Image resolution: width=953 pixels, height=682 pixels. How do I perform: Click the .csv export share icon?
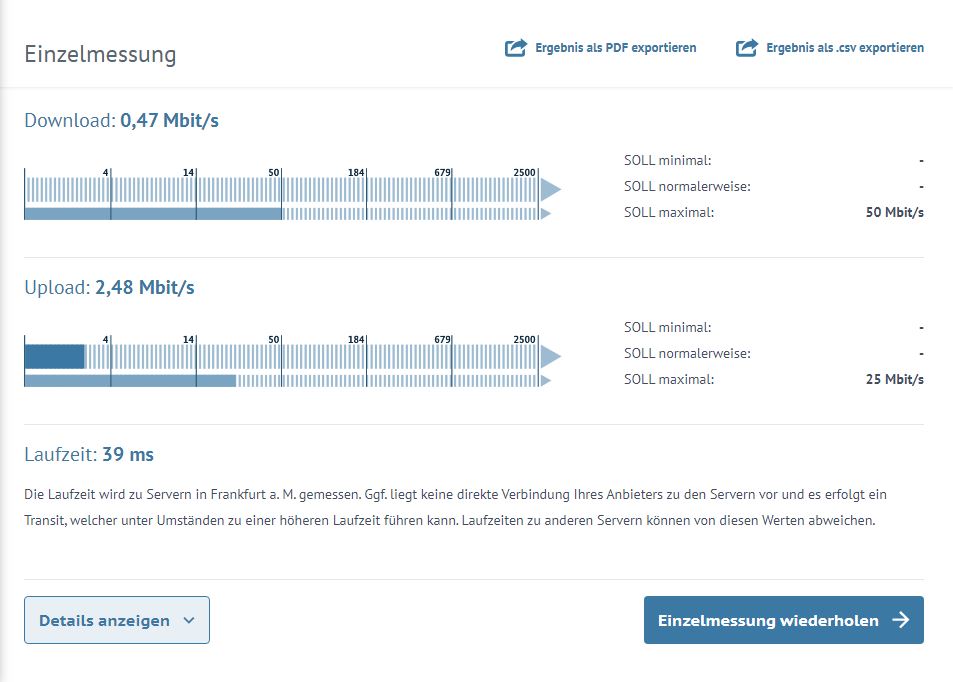click(x=747, y=48)
